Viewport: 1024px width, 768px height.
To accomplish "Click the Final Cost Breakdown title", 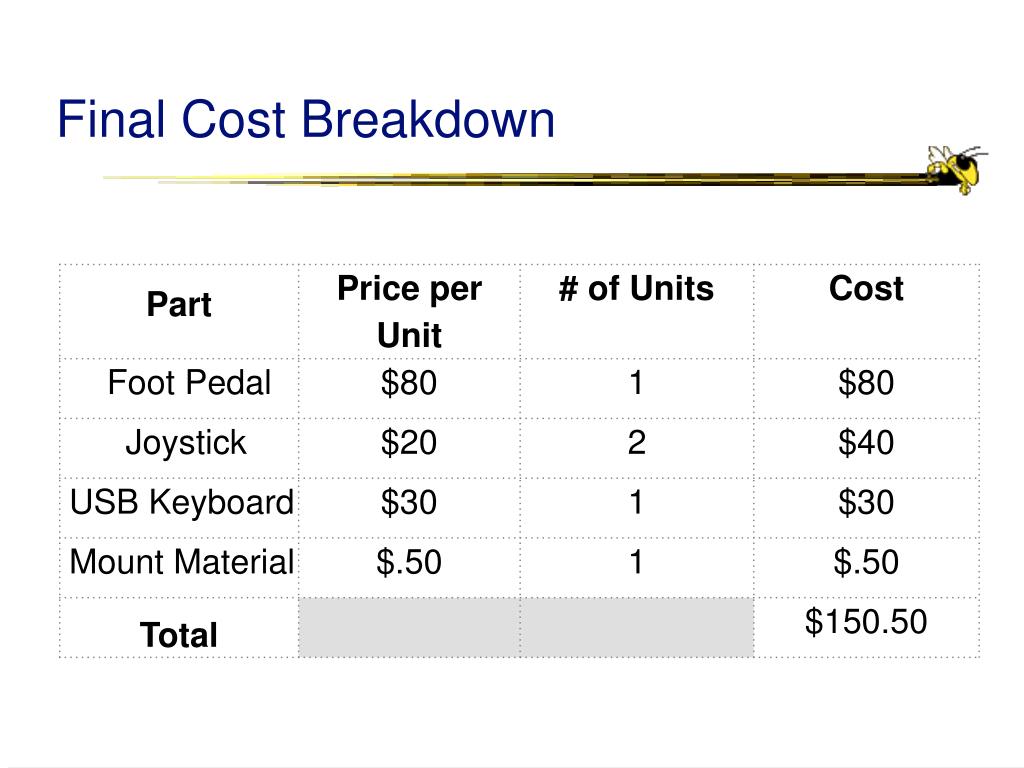I will tap(306, 120).
